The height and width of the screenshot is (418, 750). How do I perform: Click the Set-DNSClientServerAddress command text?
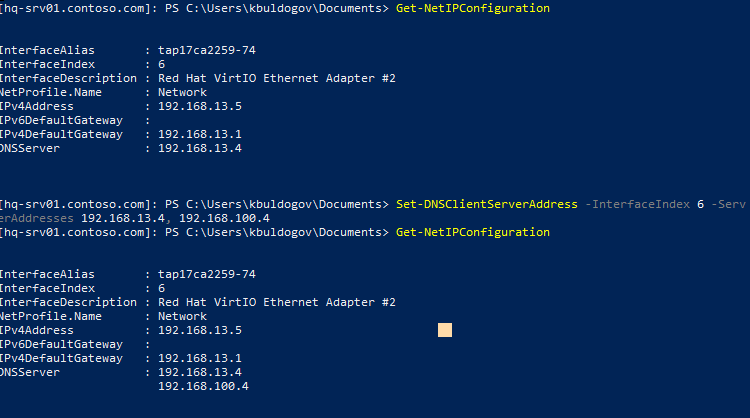point(486,204)
